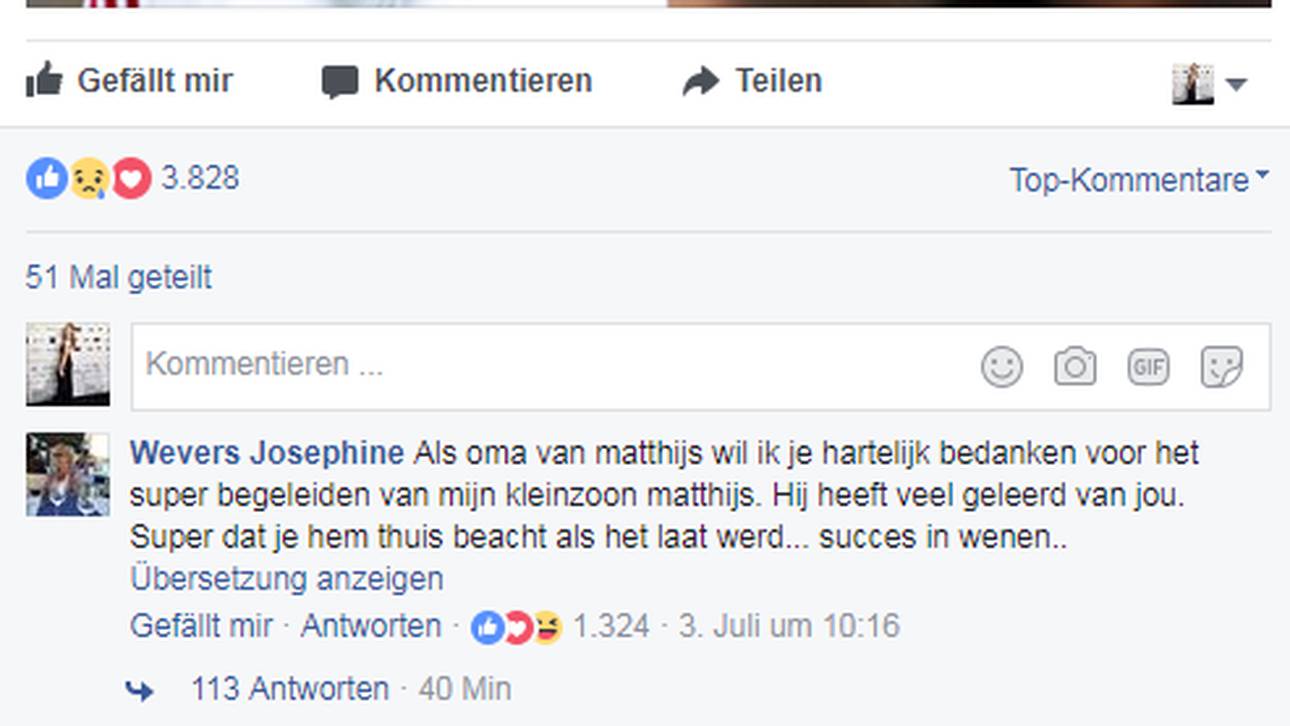The image size is (1290, 726).
Task: Click the Kommentieren speech bubble icon
Action: click(x=340, y=82)
